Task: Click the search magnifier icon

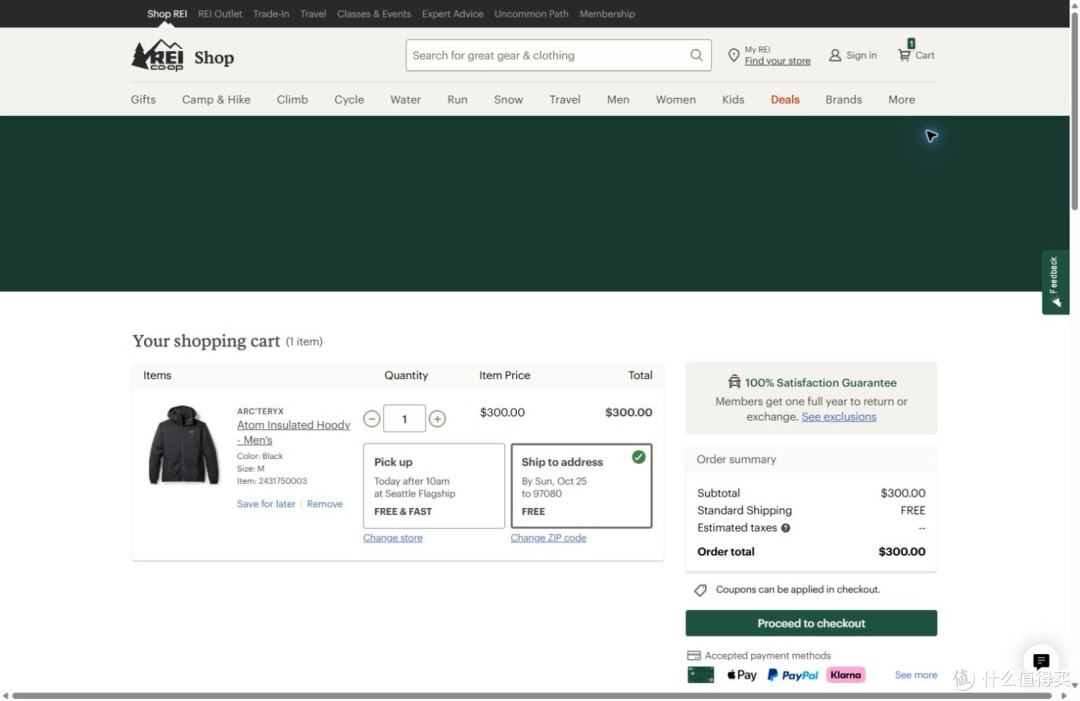Action: tap(696, 55)
